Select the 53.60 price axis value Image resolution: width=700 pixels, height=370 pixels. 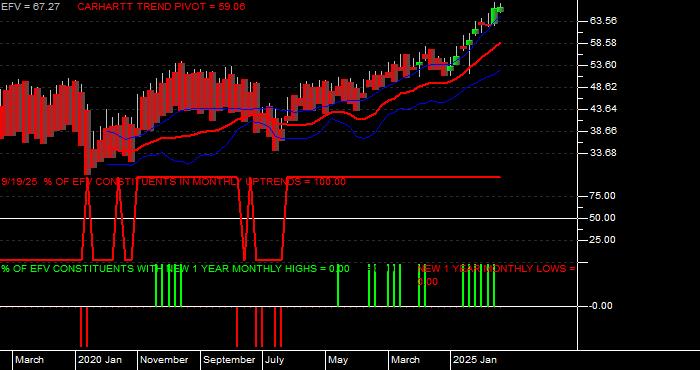click(x=604, y=65)
